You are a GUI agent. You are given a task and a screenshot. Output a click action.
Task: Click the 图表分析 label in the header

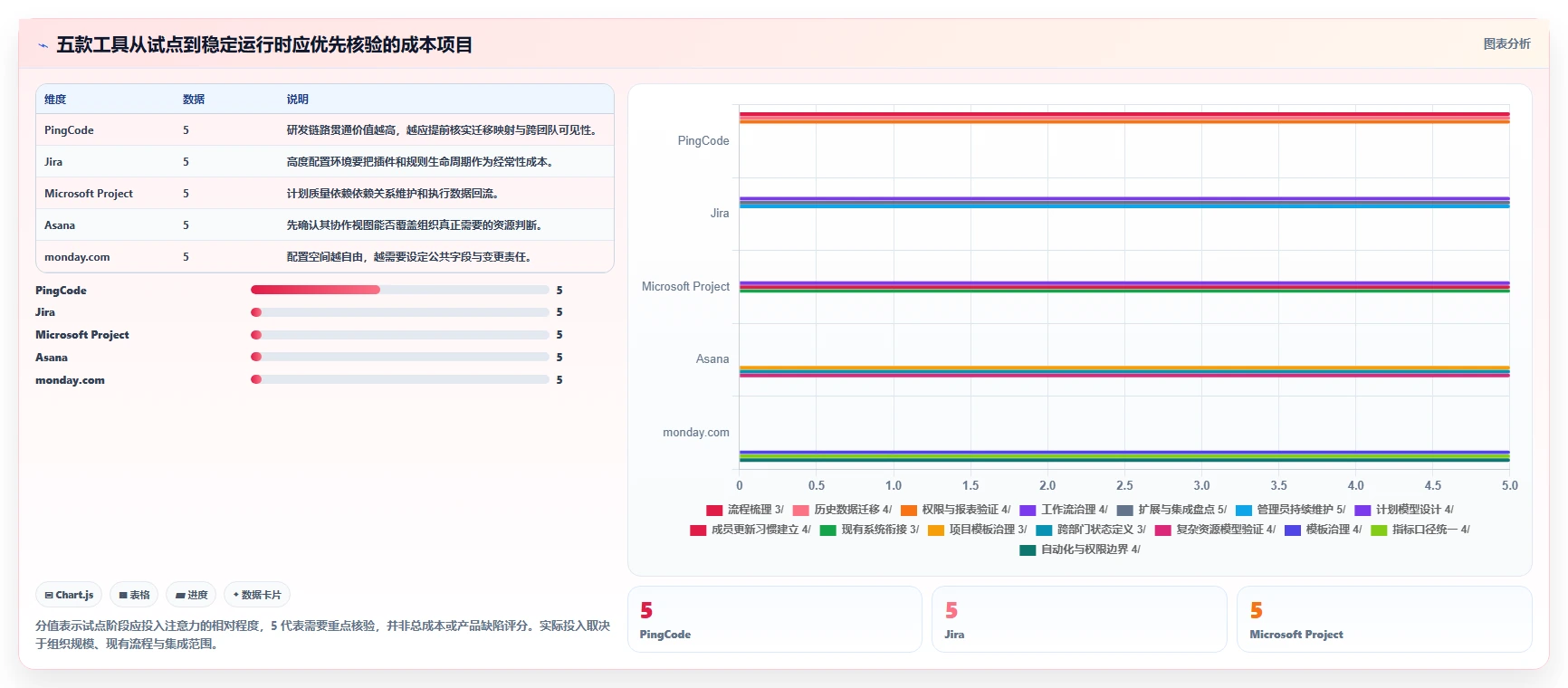(1506, 43)
